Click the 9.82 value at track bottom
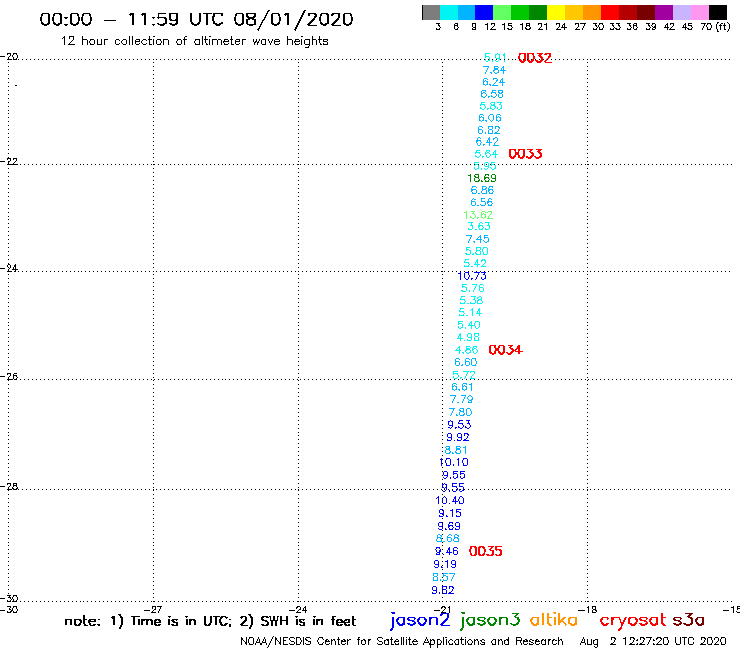 click(x=443, y=590)
